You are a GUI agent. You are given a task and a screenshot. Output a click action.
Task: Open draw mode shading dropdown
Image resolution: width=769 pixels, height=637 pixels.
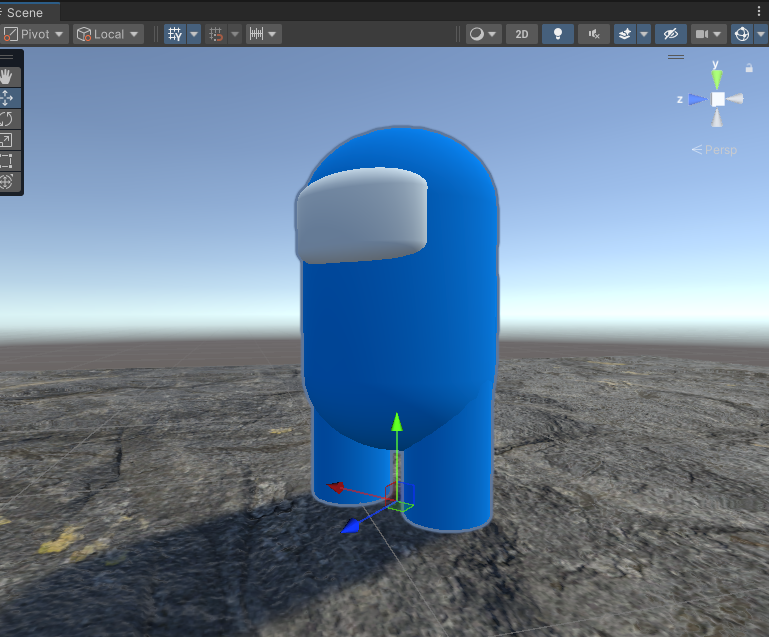[x=483, y=34]
